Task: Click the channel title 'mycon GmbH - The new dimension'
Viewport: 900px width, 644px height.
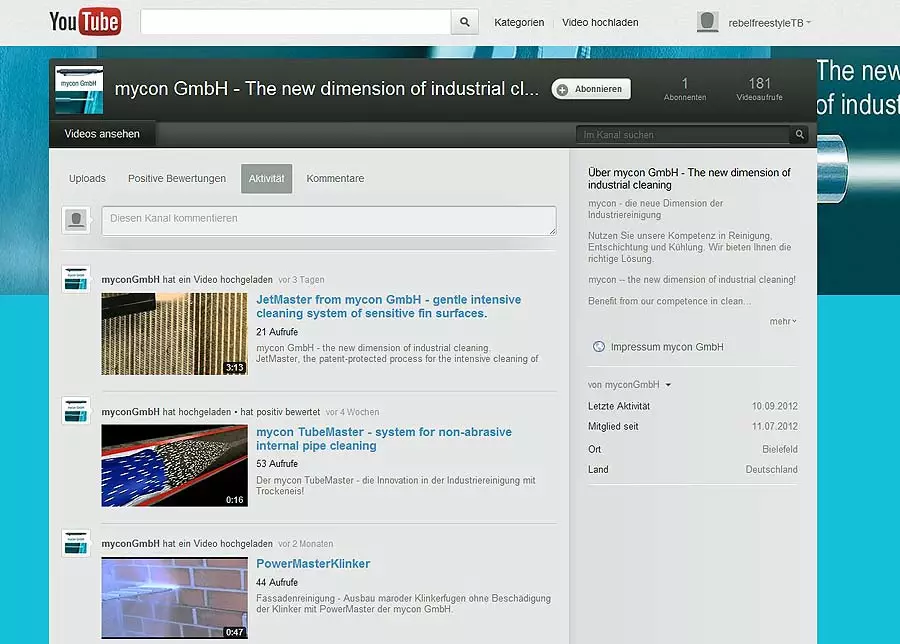Action: 327,88
